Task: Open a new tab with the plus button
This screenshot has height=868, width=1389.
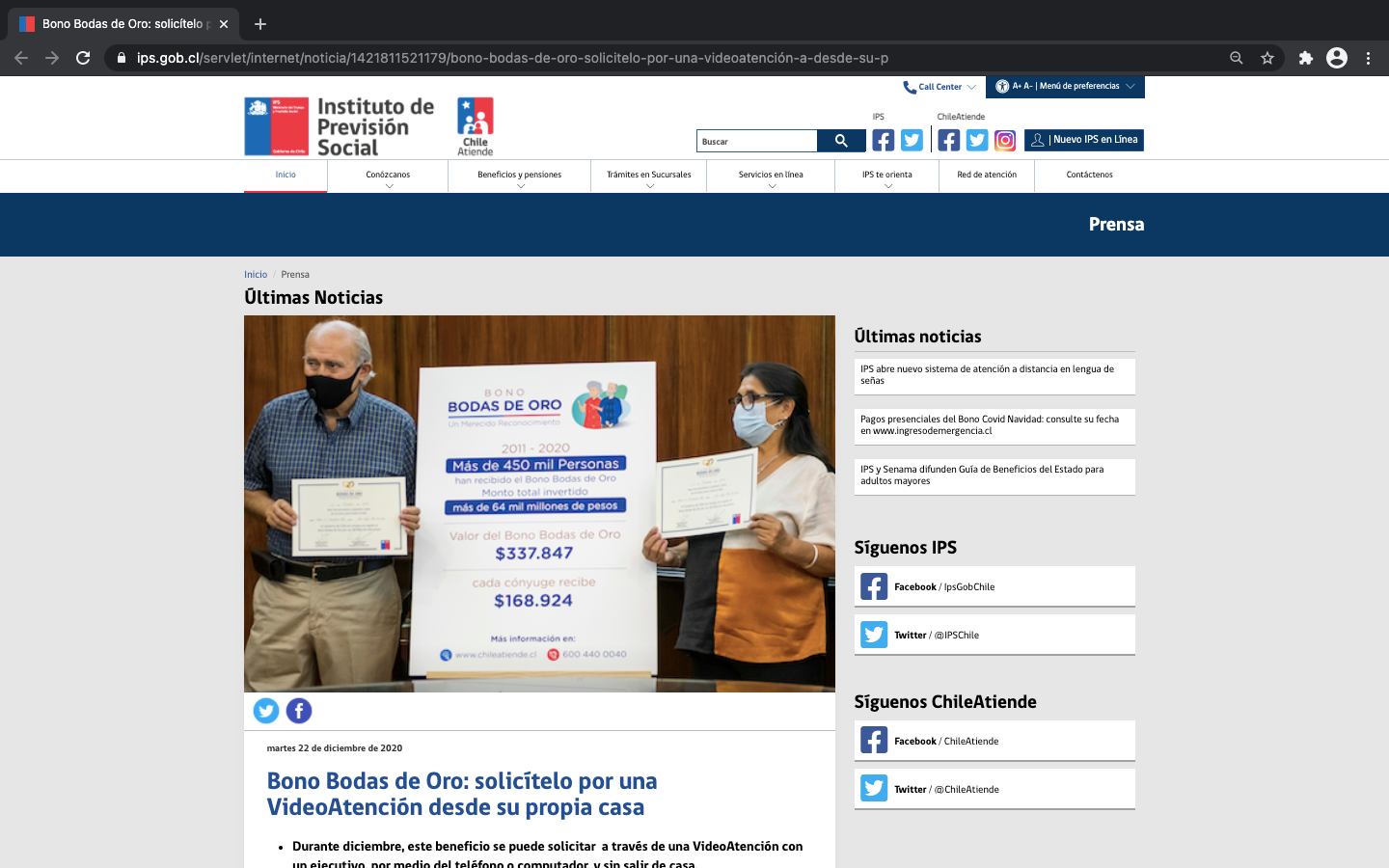Action: tap(260, 24)
